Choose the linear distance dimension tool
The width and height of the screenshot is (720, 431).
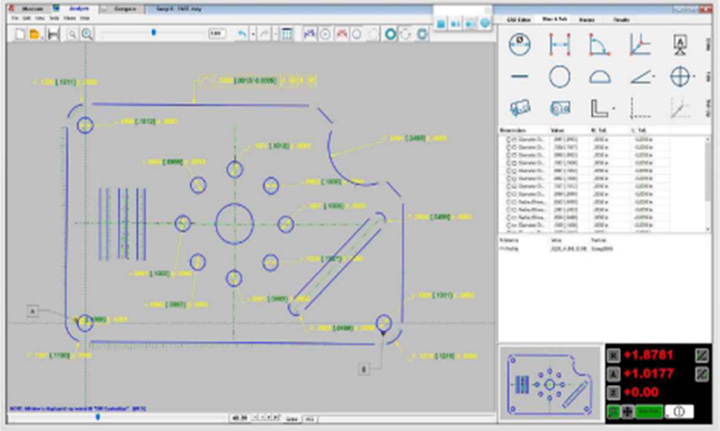(x=560, y=45)
